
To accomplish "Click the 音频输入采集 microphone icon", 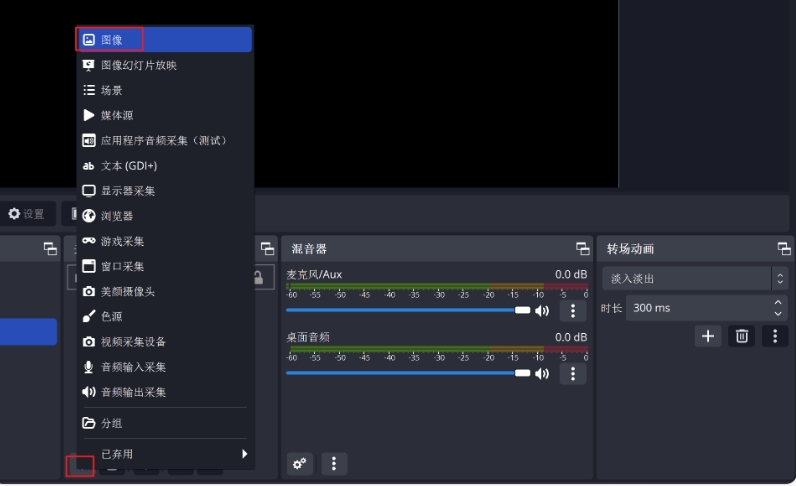I will pos(89,367).
